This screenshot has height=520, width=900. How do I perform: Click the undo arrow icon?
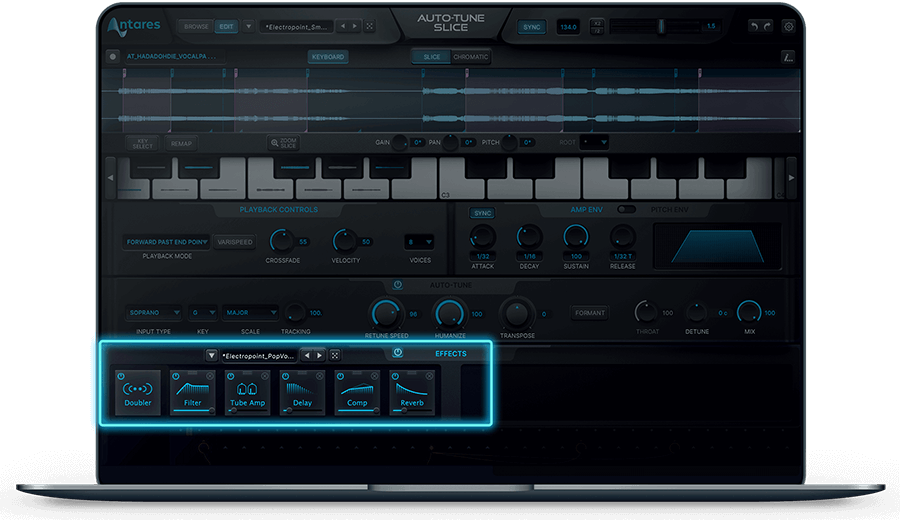point(754,26)
